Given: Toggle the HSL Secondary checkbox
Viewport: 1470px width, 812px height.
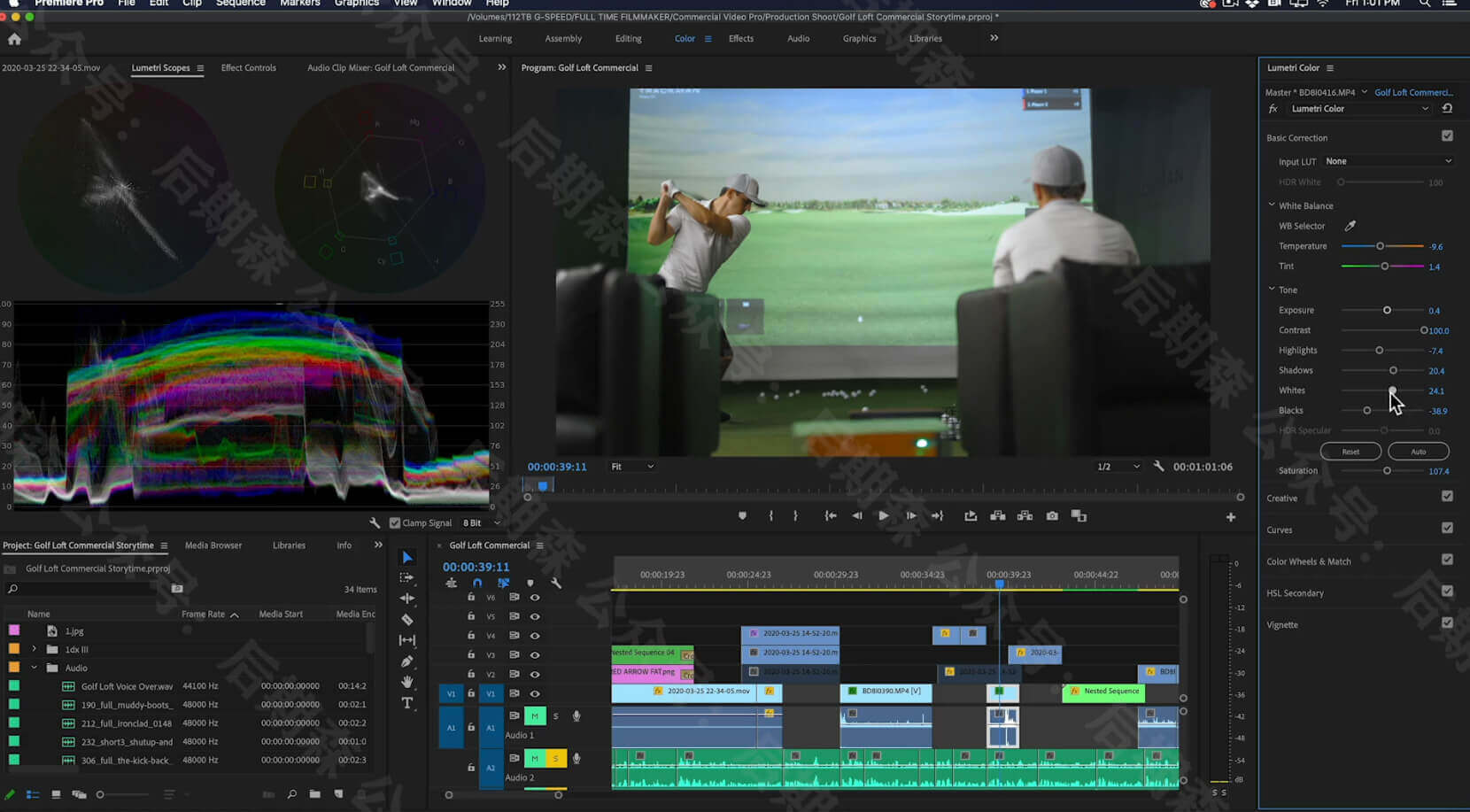Looking at the screenshot, I should (x=1447, y=592).
